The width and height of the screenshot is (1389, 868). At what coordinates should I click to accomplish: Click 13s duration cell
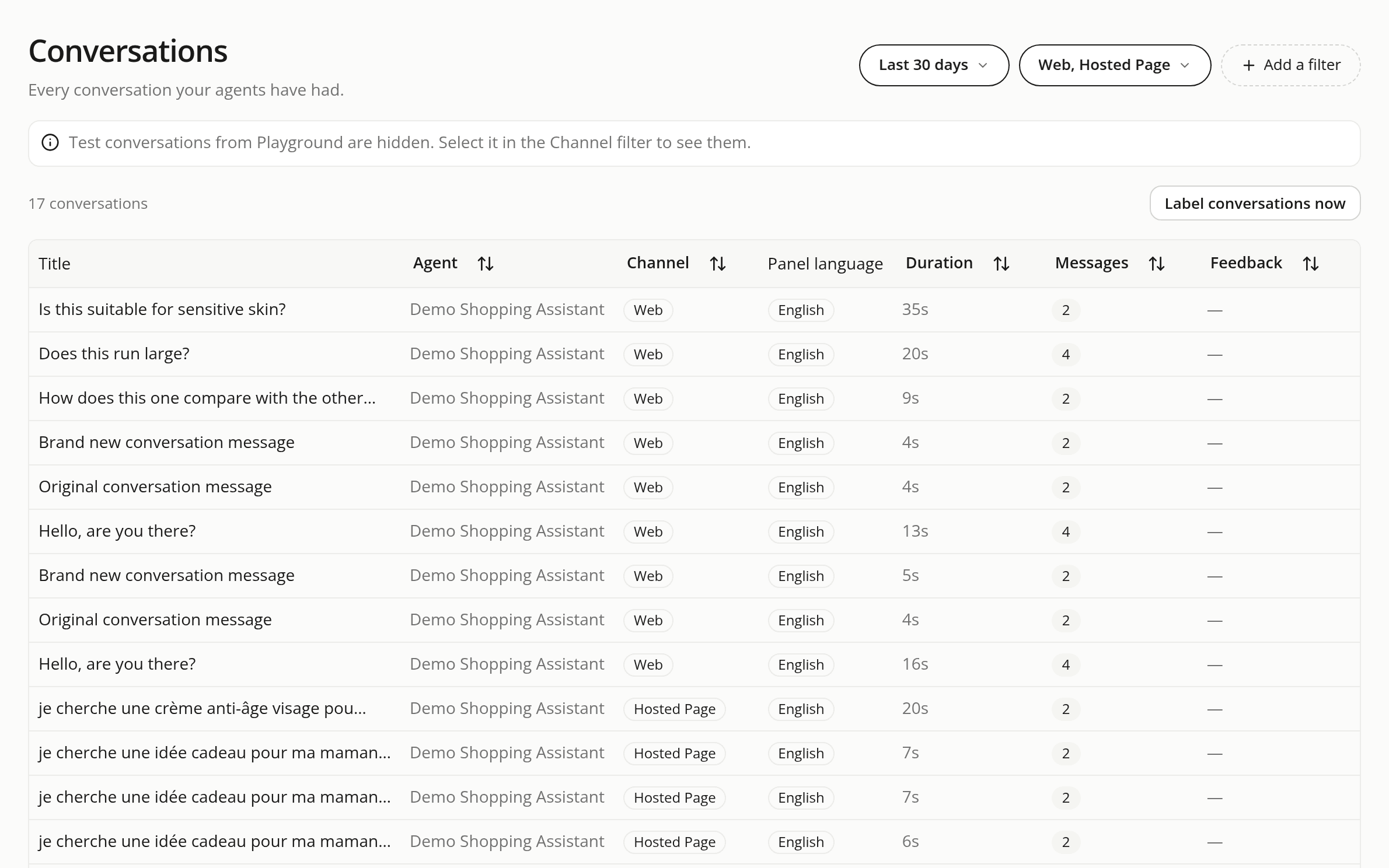click(915, 531)
